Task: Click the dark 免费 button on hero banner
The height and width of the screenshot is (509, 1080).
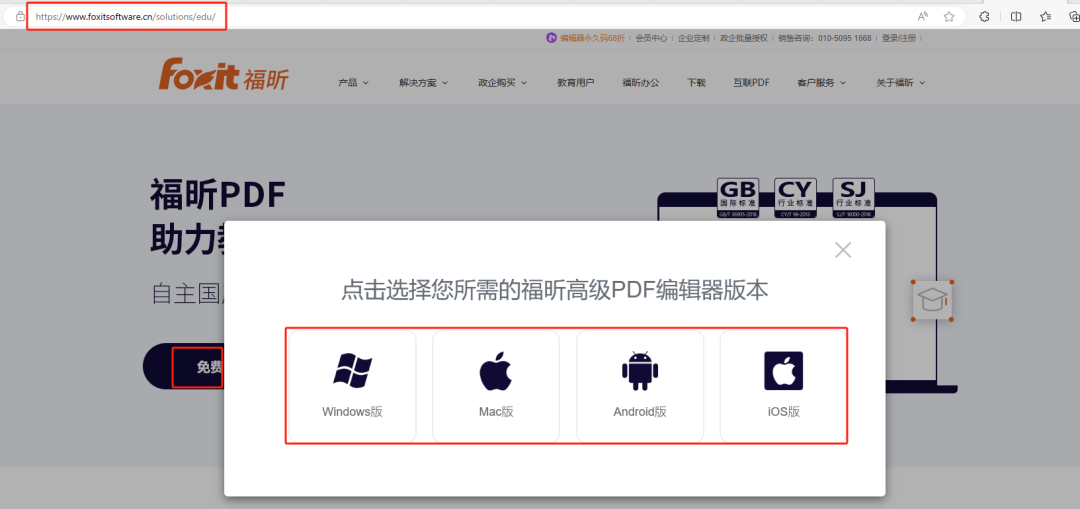Action: (x=184, y=366)
